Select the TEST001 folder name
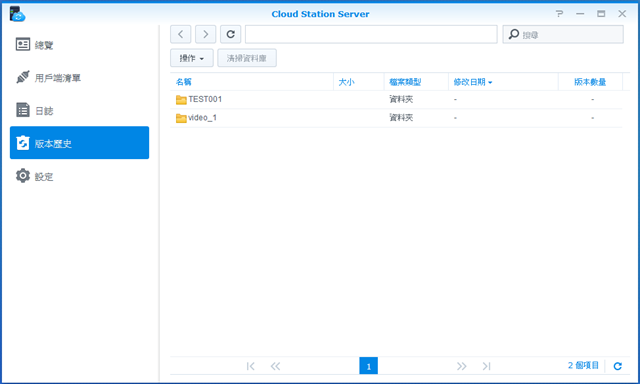Image resolution: width=640 pixels, height=384 pixels. point(205,99)
